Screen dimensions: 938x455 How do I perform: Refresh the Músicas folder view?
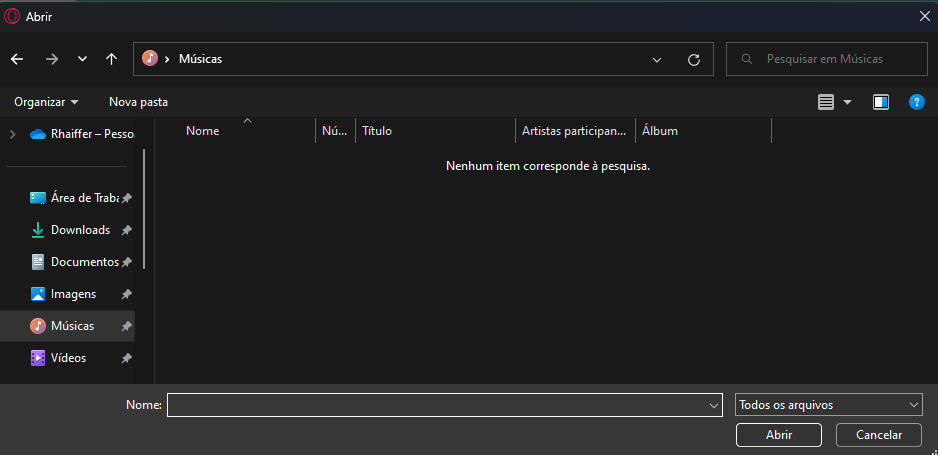tap(694, 60)
